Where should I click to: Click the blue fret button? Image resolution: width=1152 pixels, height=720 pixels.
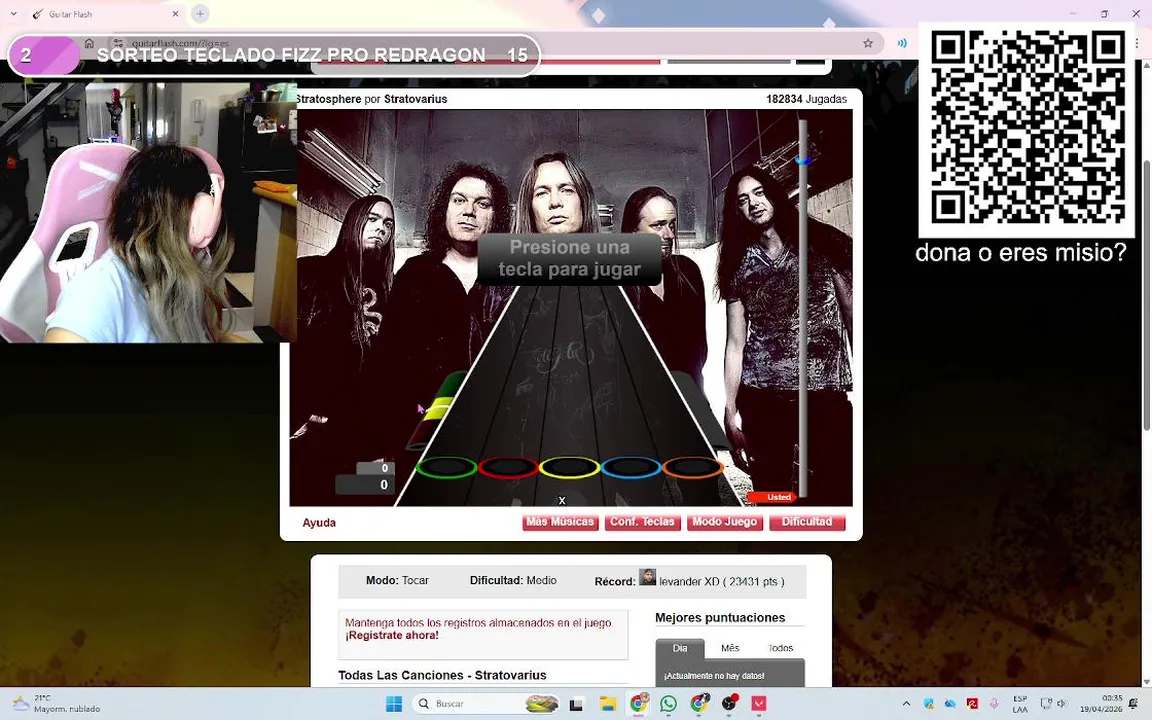click(630, 467)
